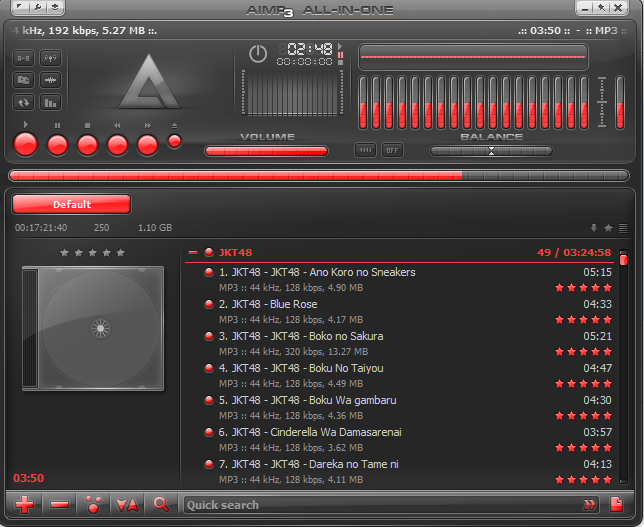Screen dimensions: 644x527
Task: Click the 05:15 duration of track 1
Action: [x=598, y=272]
